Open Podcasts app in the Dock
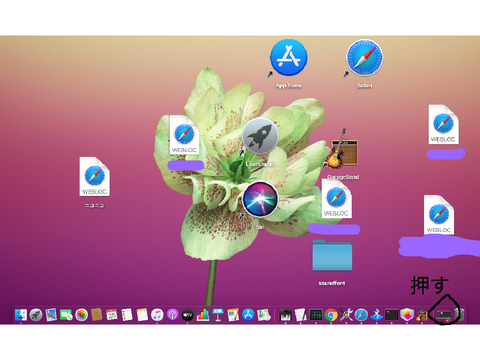The image size is (480, 360). 172,315
